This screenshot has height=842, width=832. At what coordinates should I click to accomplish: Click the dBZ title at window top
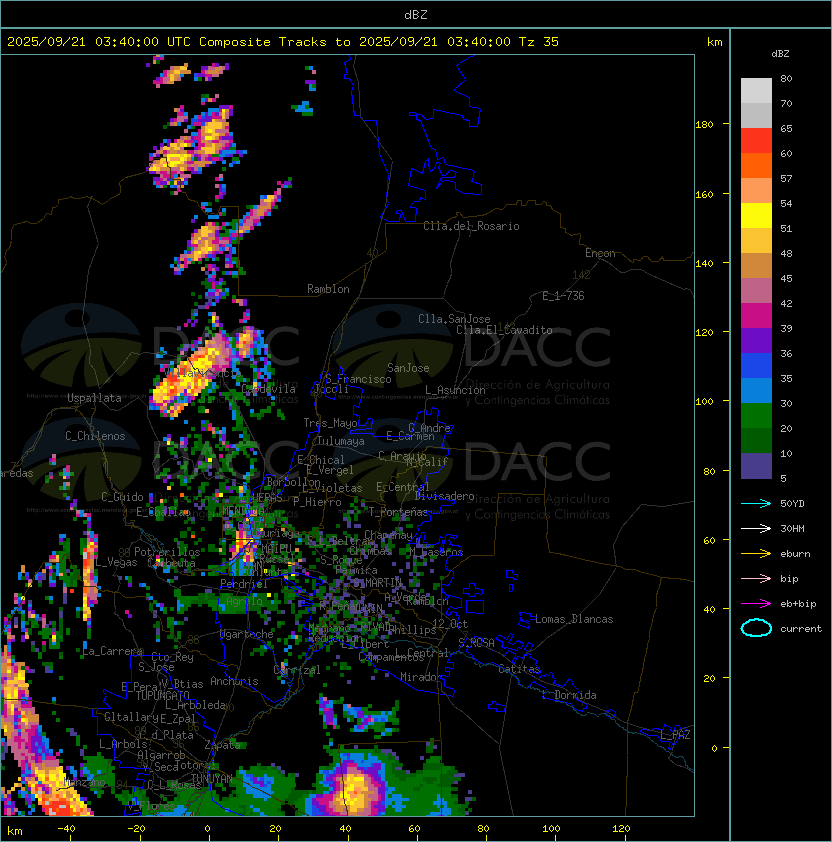pos(416,14)
